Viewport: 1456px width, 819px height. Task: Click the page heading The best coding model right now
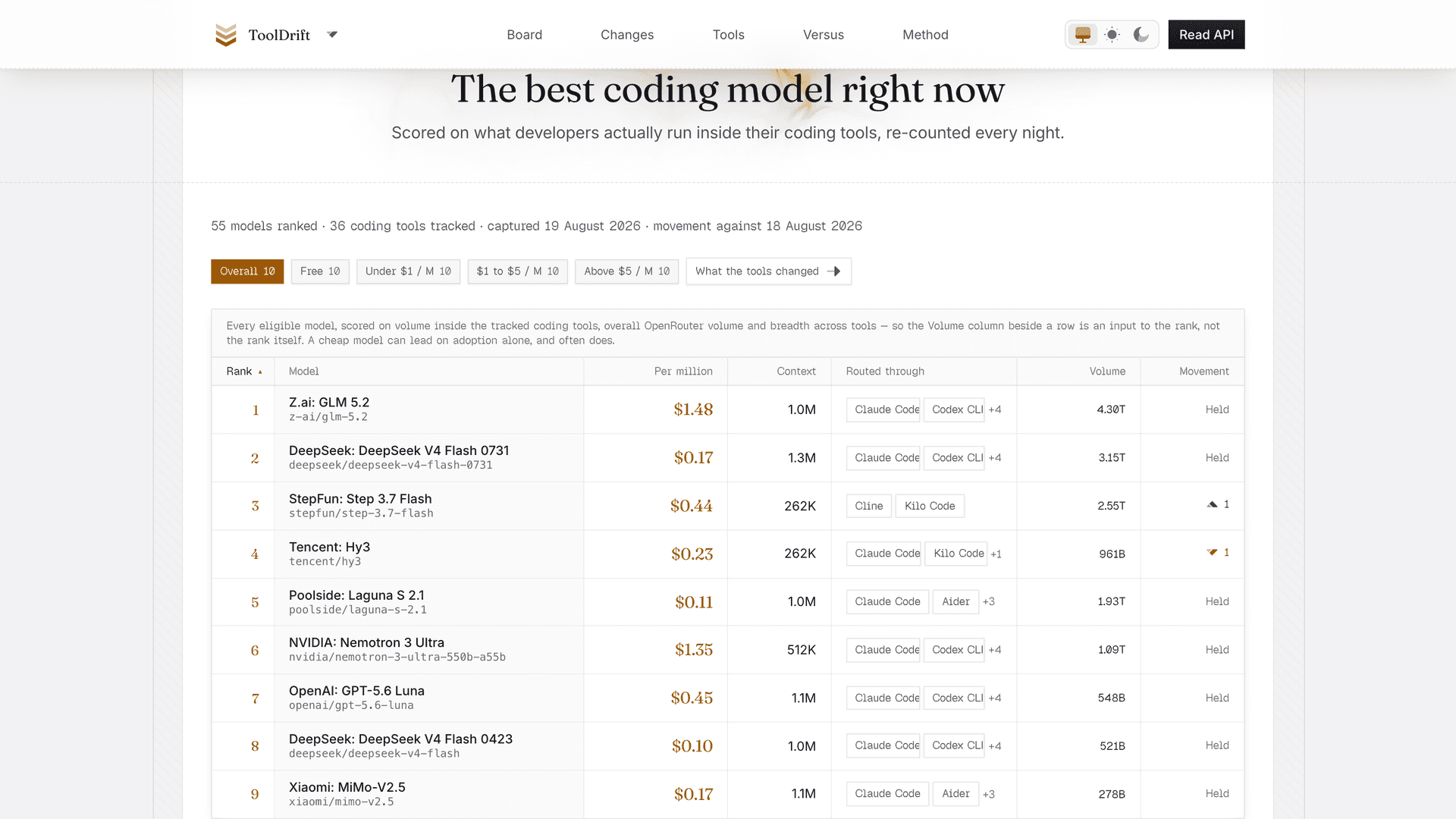(x=728, y=89)
